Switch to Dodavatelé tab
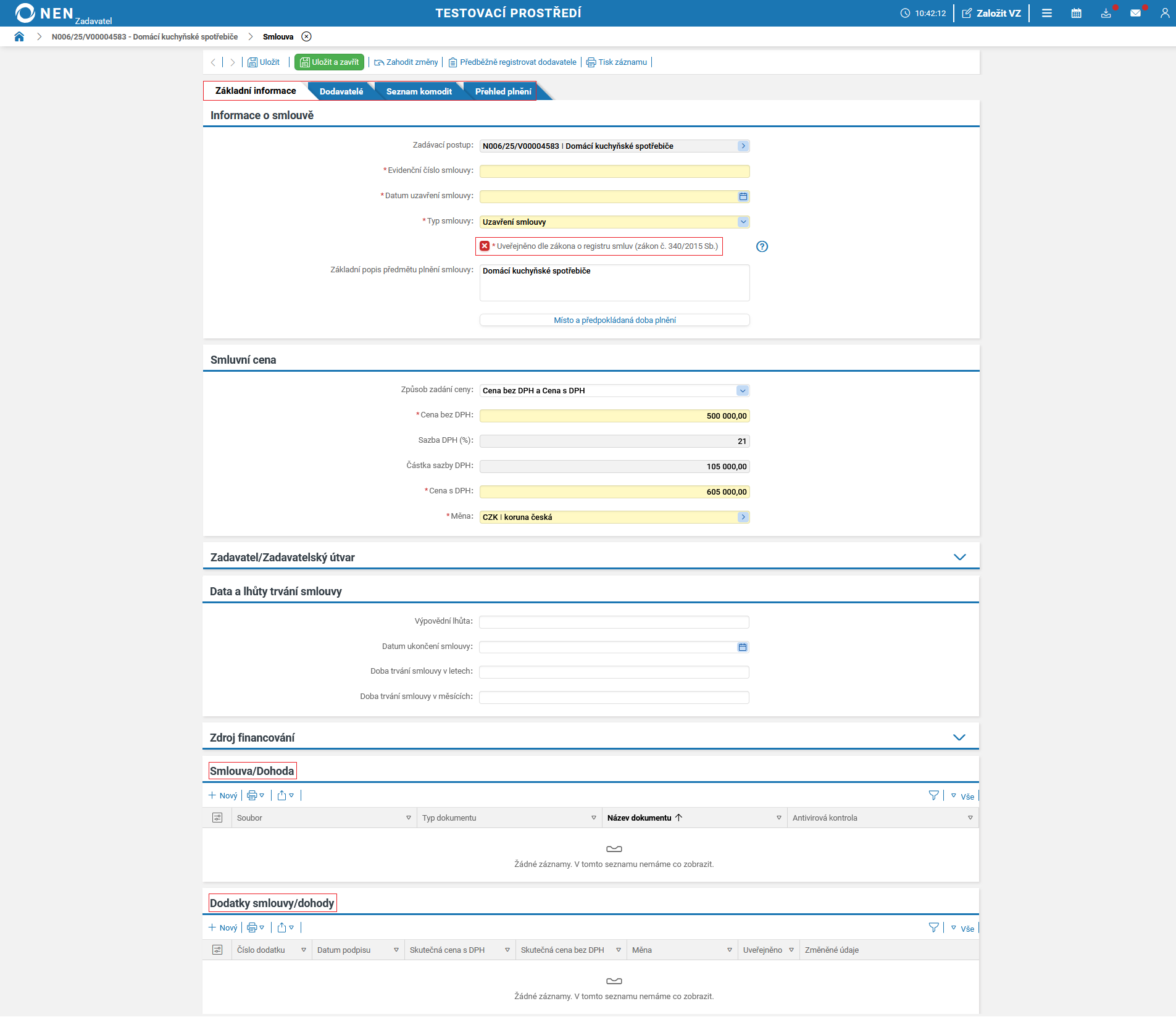1176x1017 pixels. [x=341, y=91]
